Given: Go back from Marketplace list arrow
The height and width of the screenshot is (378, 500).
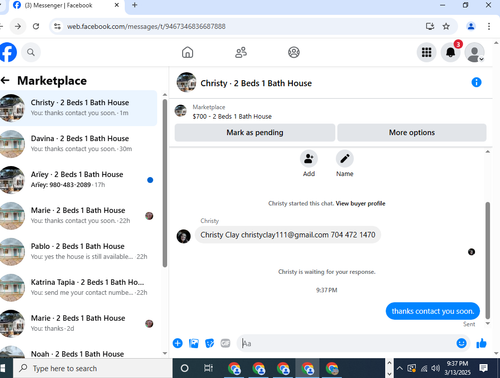Looking at the screenshot, I should (x=5, y=80).
